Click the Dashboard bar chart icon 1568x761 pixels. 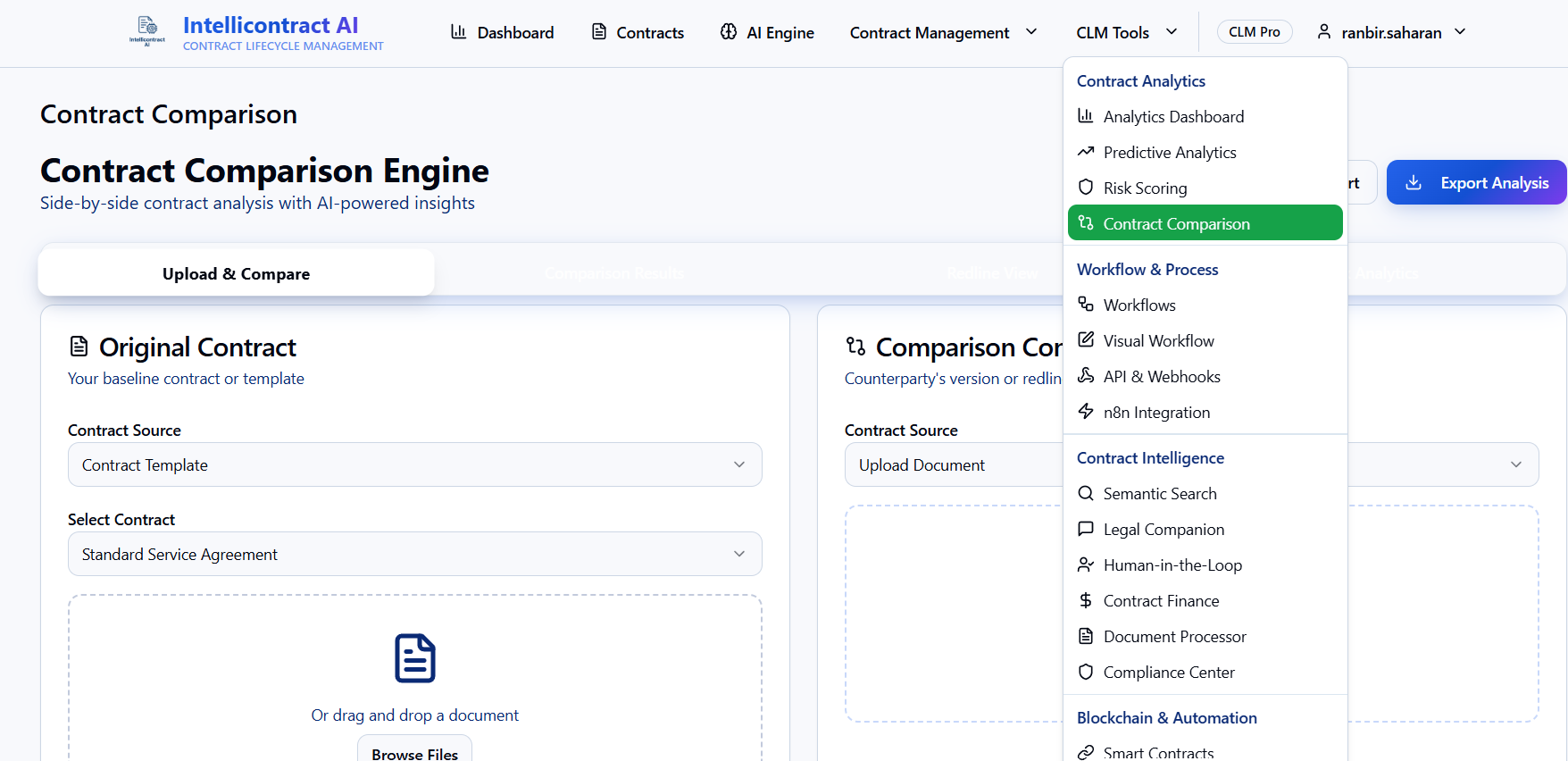click(x=459, y=32)
